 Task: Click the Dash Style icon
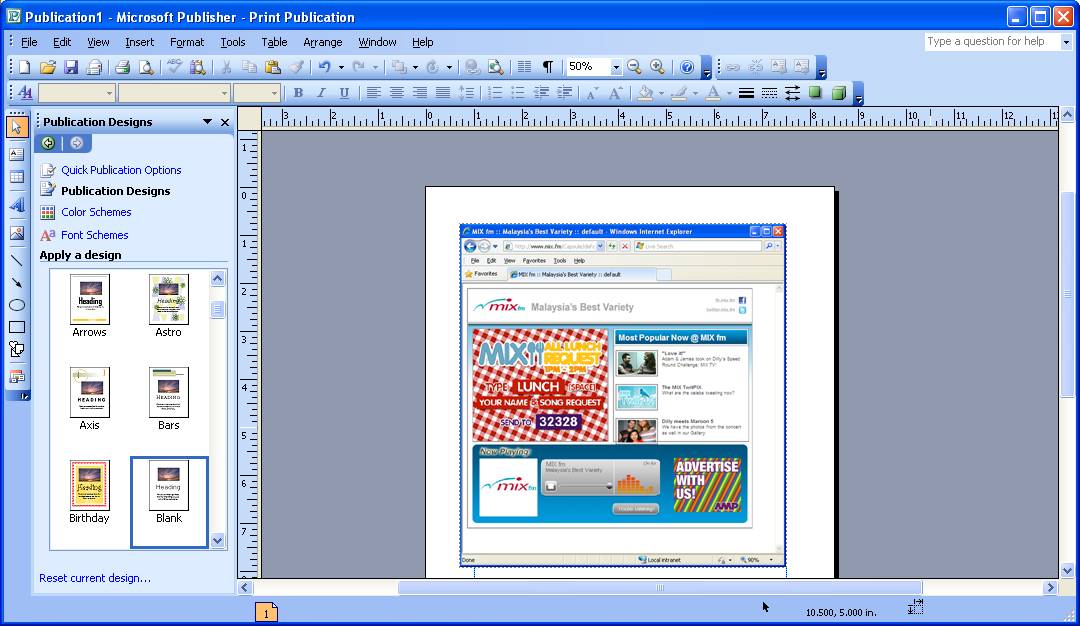(x=769, y=93)
